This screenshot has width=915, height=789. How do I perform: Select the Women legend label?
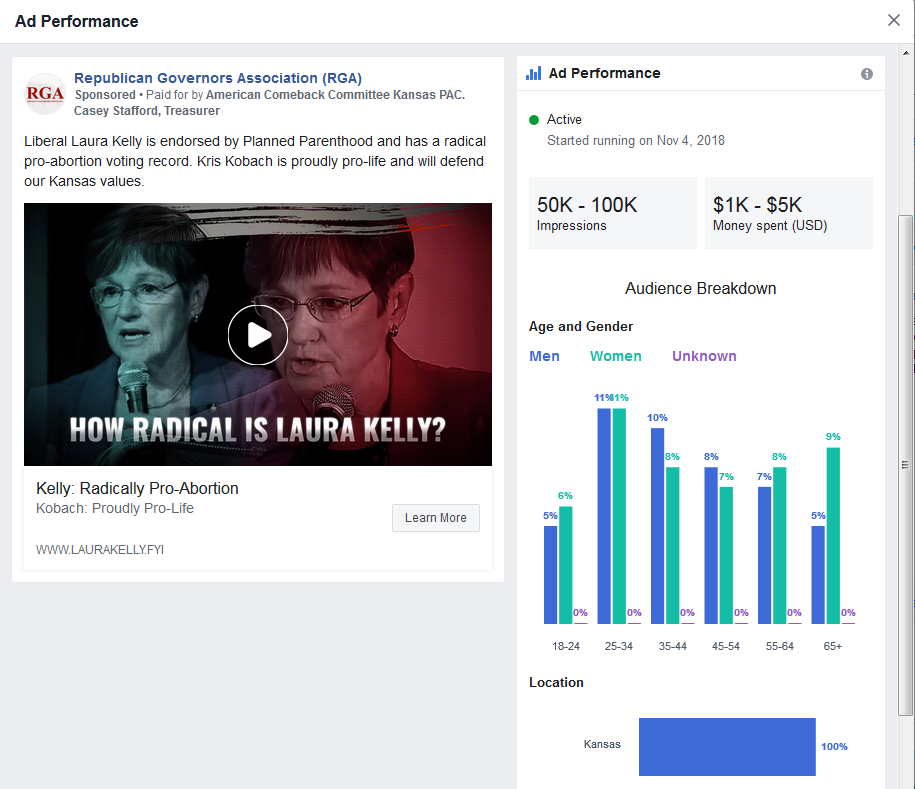616,356
